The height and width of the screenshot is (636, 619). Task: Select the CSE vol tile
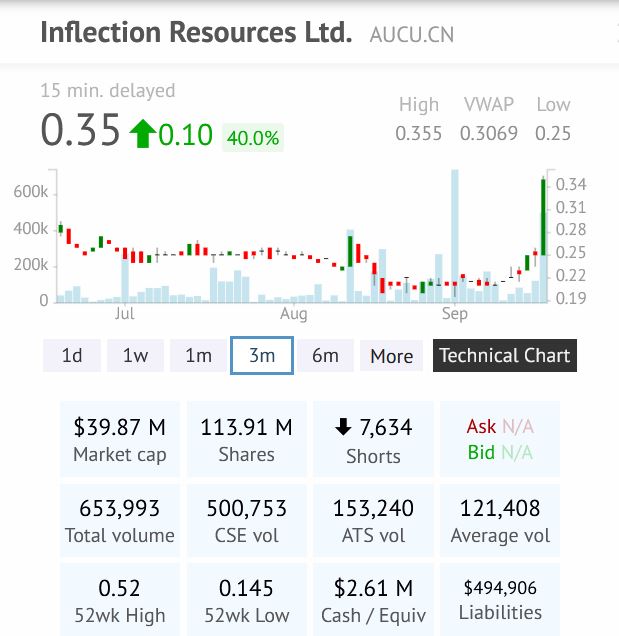[x=246, y=521]
